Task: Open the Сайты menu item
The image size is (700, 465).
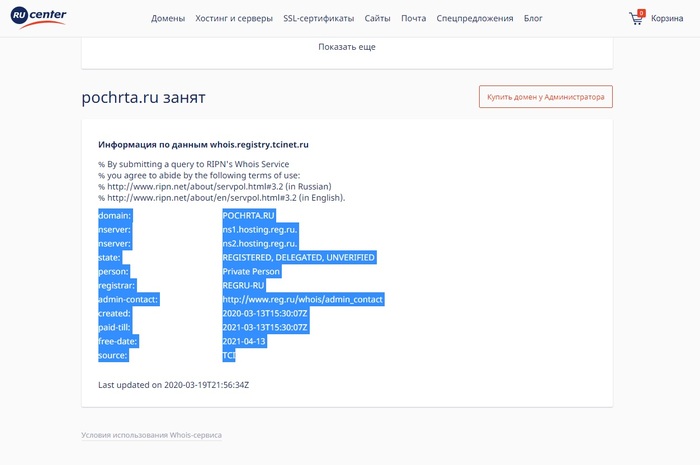Action: 378,18
